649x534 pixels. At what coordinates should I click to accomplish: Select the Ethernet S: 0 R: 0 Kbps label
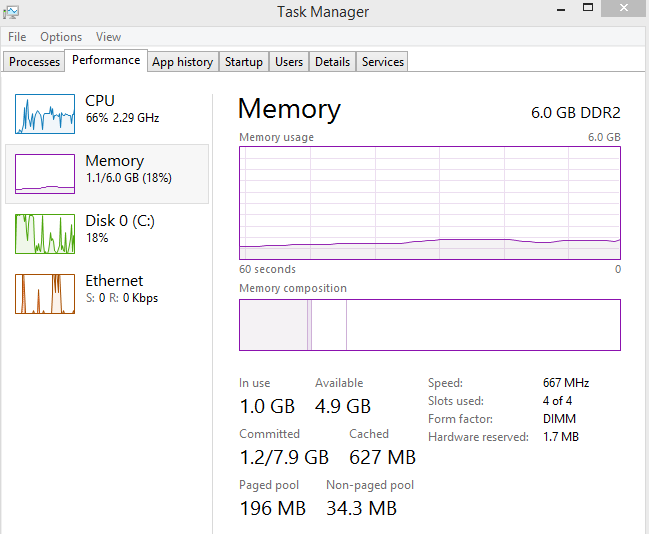[121, 289]
